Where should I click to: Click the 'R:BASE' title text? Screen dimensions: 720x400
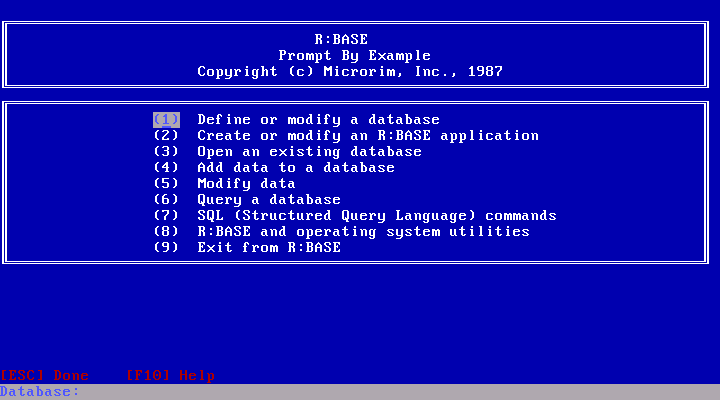point(341,39)
